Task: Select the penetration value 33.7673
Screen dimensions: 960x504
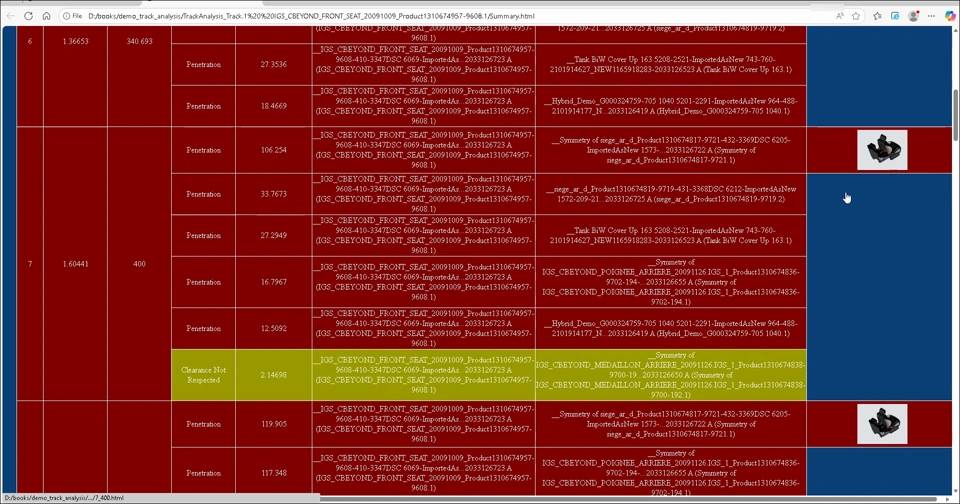Action: [273, 194]
